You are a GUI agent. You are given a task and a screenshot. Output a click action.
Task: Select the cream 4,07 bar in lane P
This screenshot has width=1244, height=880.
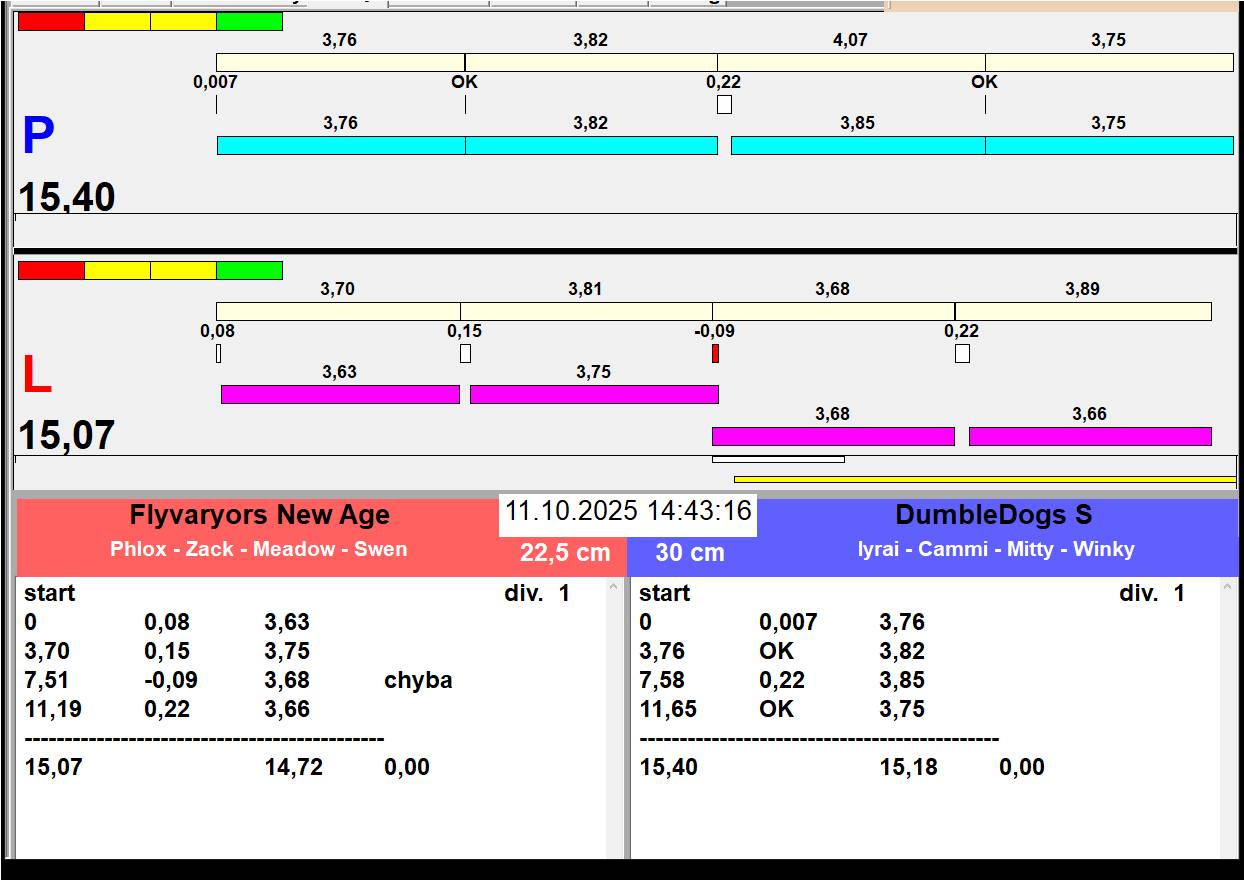tap(850, 62)
